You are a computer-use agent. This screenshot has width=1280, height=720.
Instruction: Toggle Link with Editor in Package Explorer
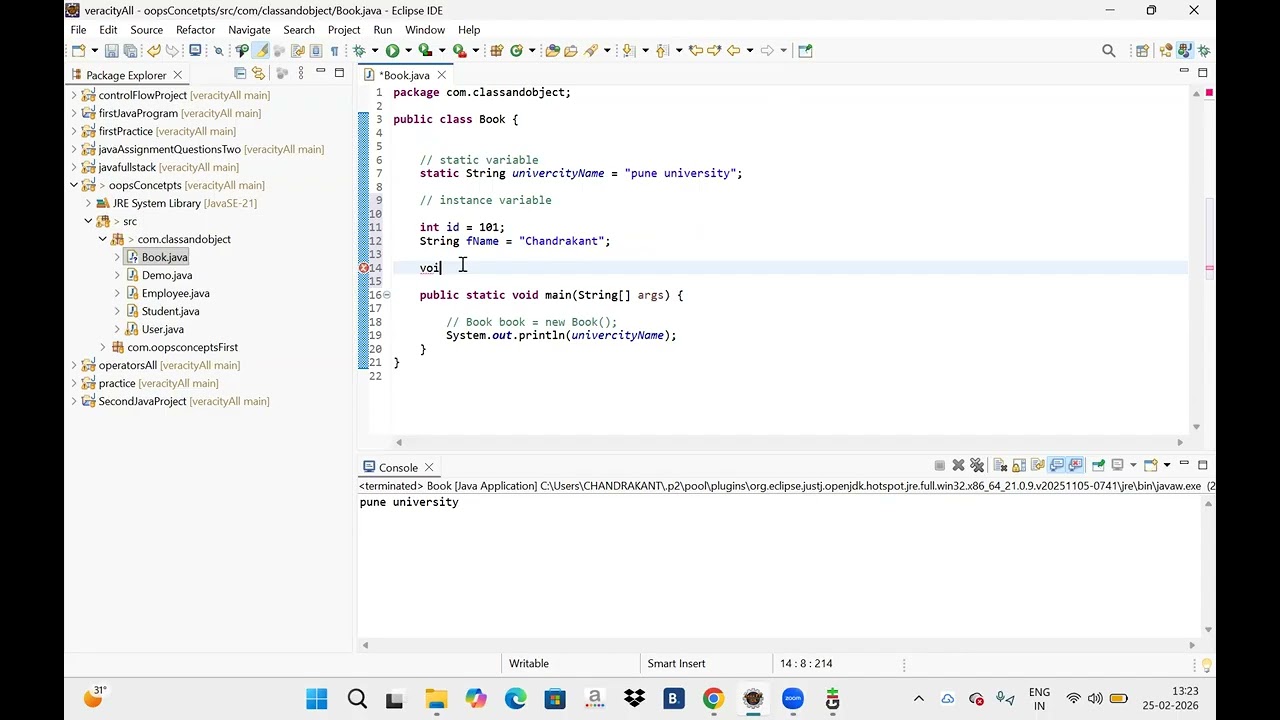coord(259,73)
